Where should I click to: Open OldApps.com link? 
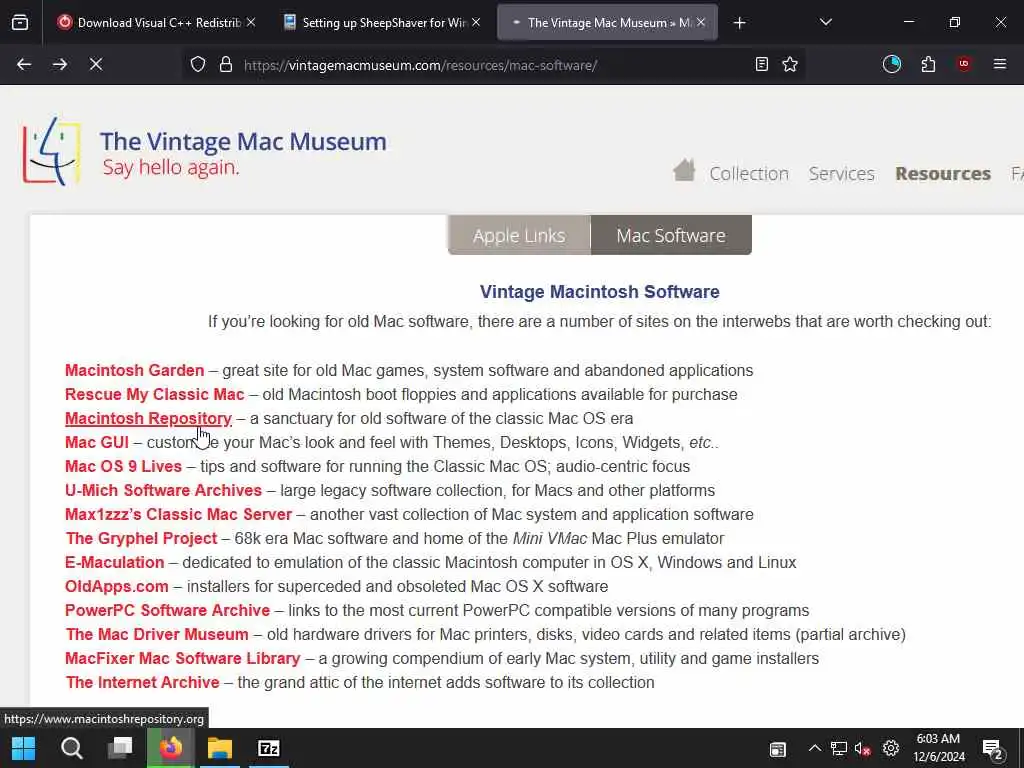[116, 586]
